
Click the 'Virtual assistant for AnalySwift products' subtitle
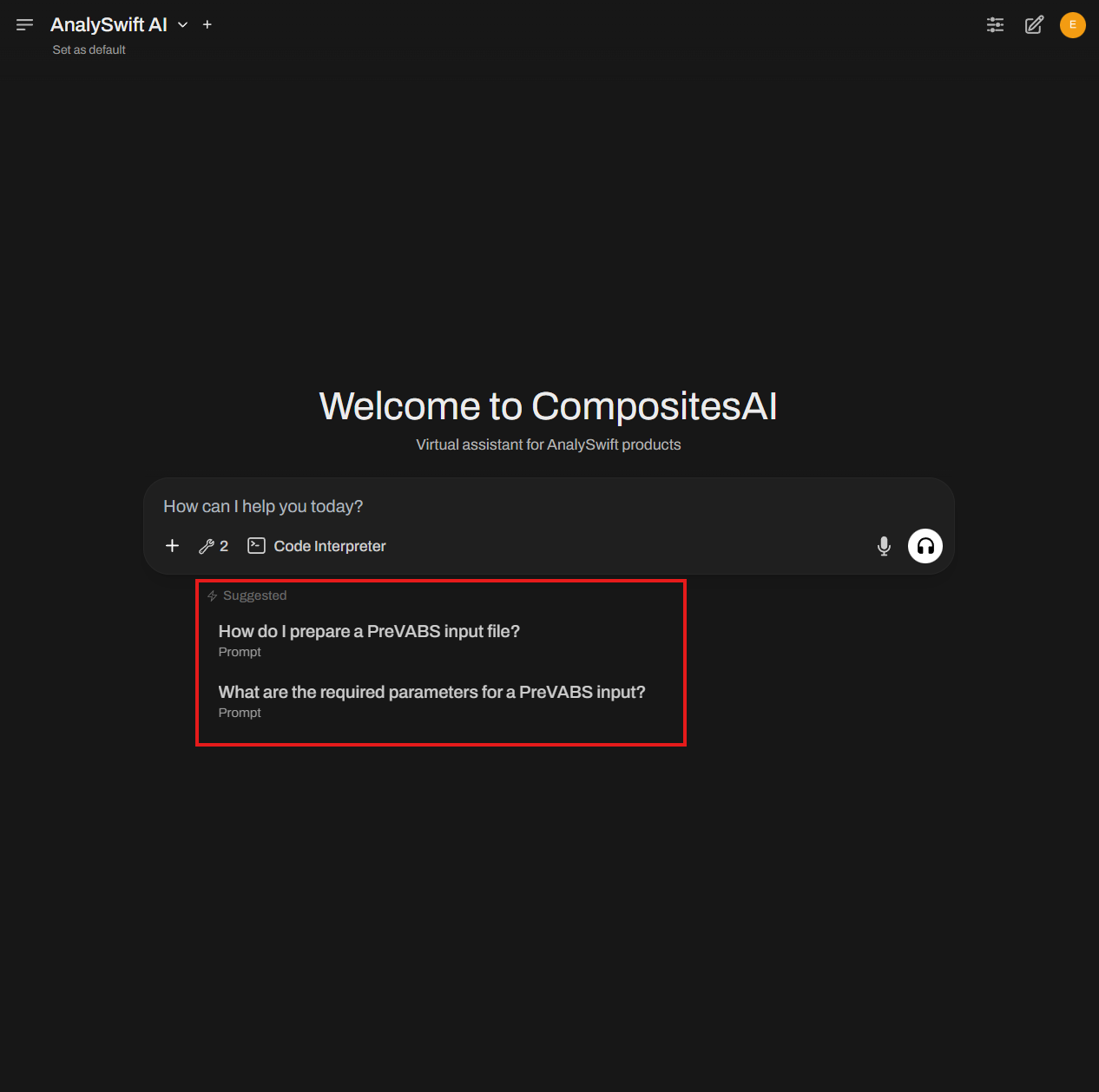tap(548, 444)
